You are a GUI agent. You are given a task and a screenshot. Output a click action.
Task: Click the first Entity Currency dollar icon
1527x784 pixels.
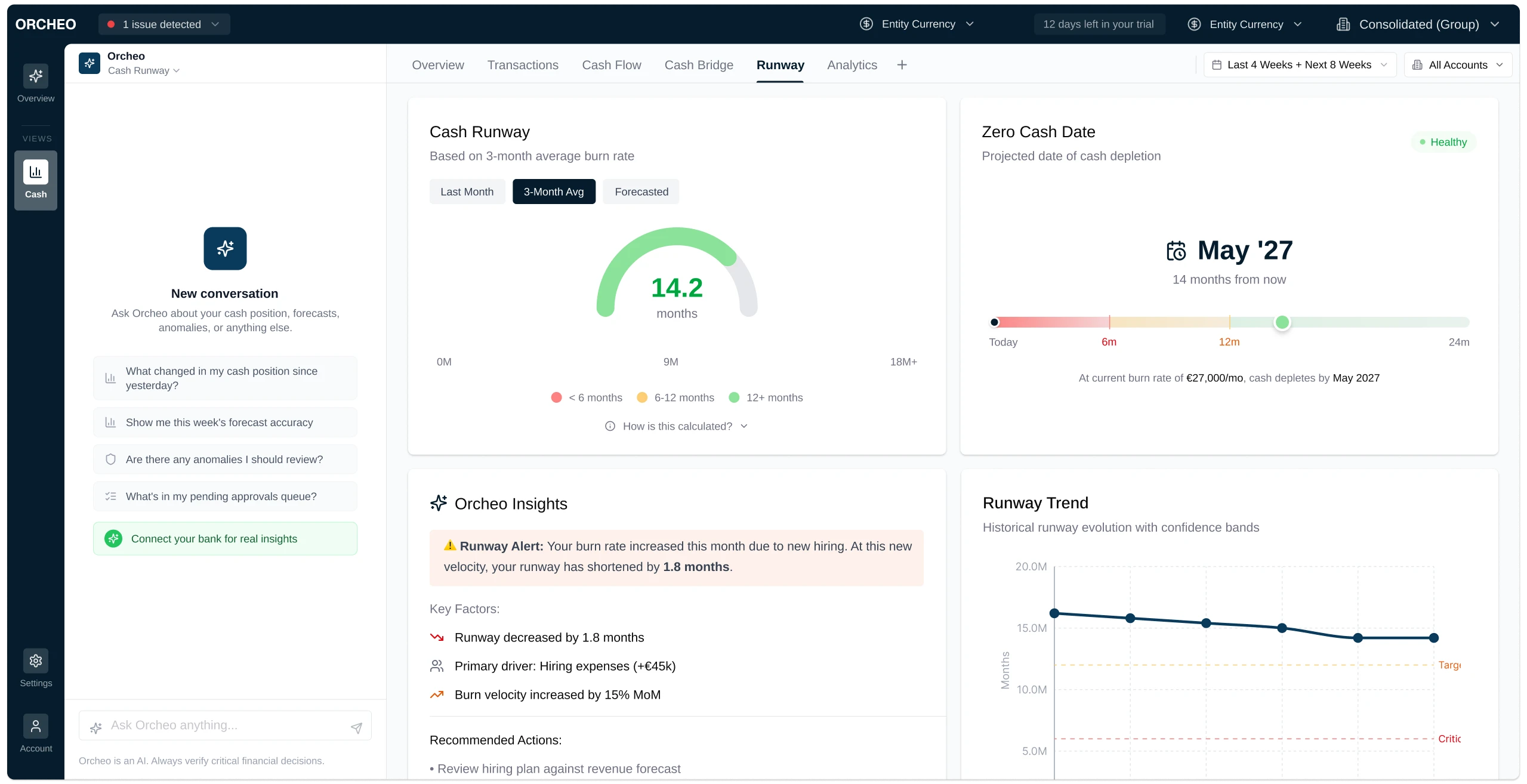click(866, 24)
